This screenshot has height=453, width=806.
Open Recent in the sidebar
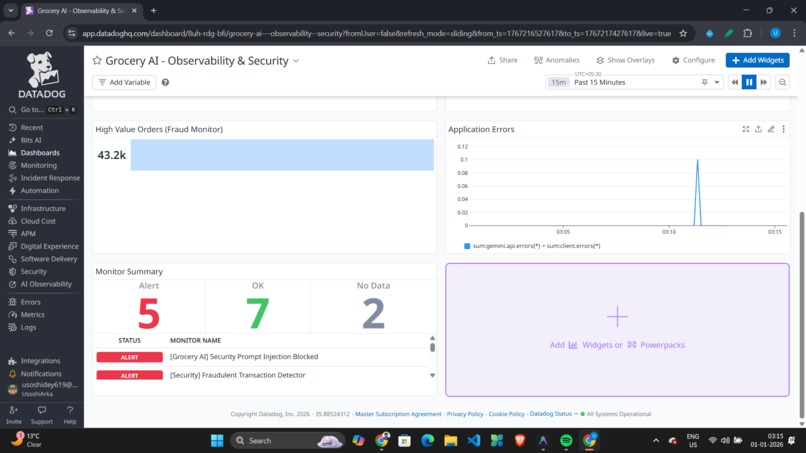31,128
